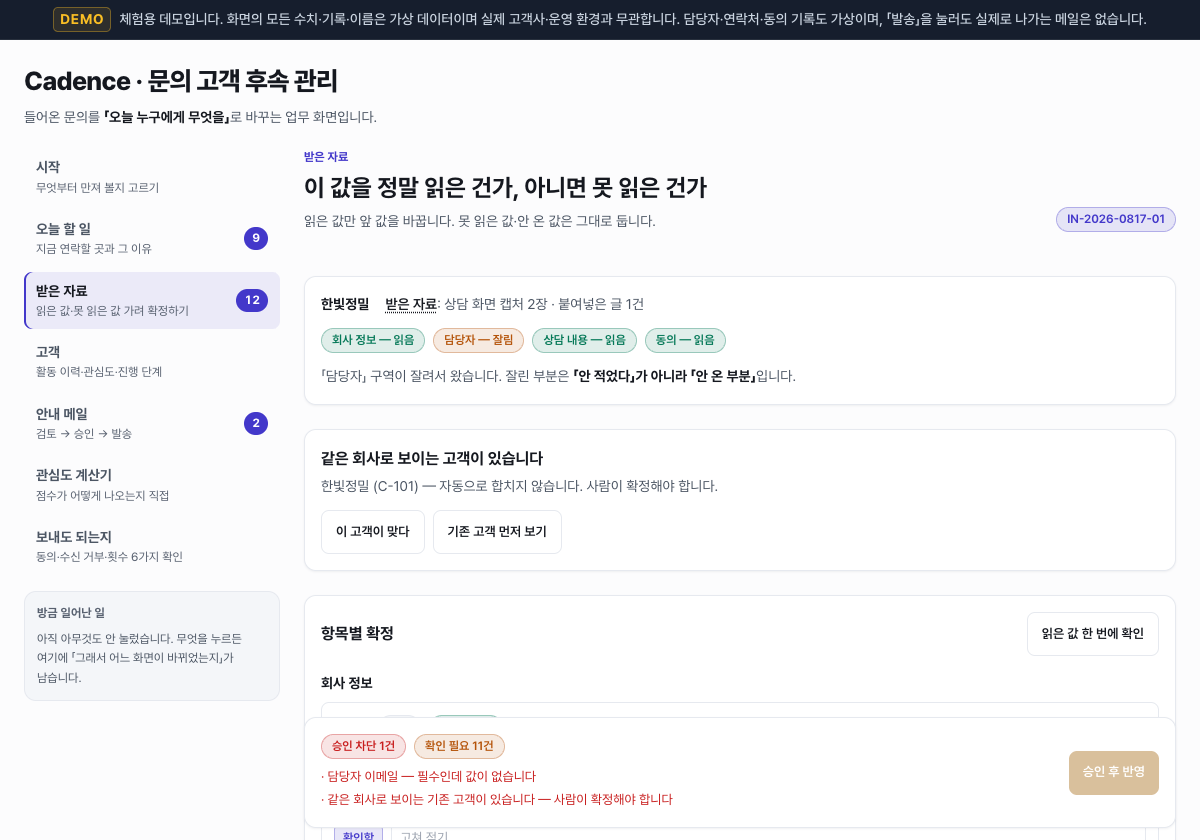This screenshot has width=1200, height=840.
Task: Click the 회사 정보 — 읽음 chip
Action: point(373,340)
